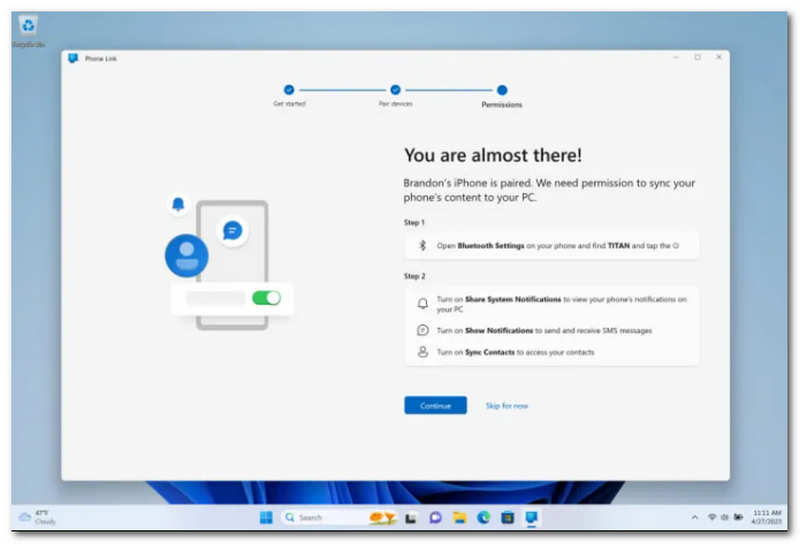Viewport: 800px width, 544px height.
Task: Click the Phone Link icon in the title bar
Action: coord(73,58)
